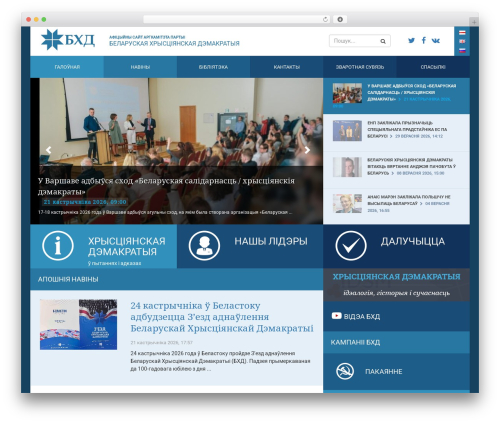Screen dimensions: 500x423
Task: Reload page using browser refresh icon
Action: click(325, 19)
